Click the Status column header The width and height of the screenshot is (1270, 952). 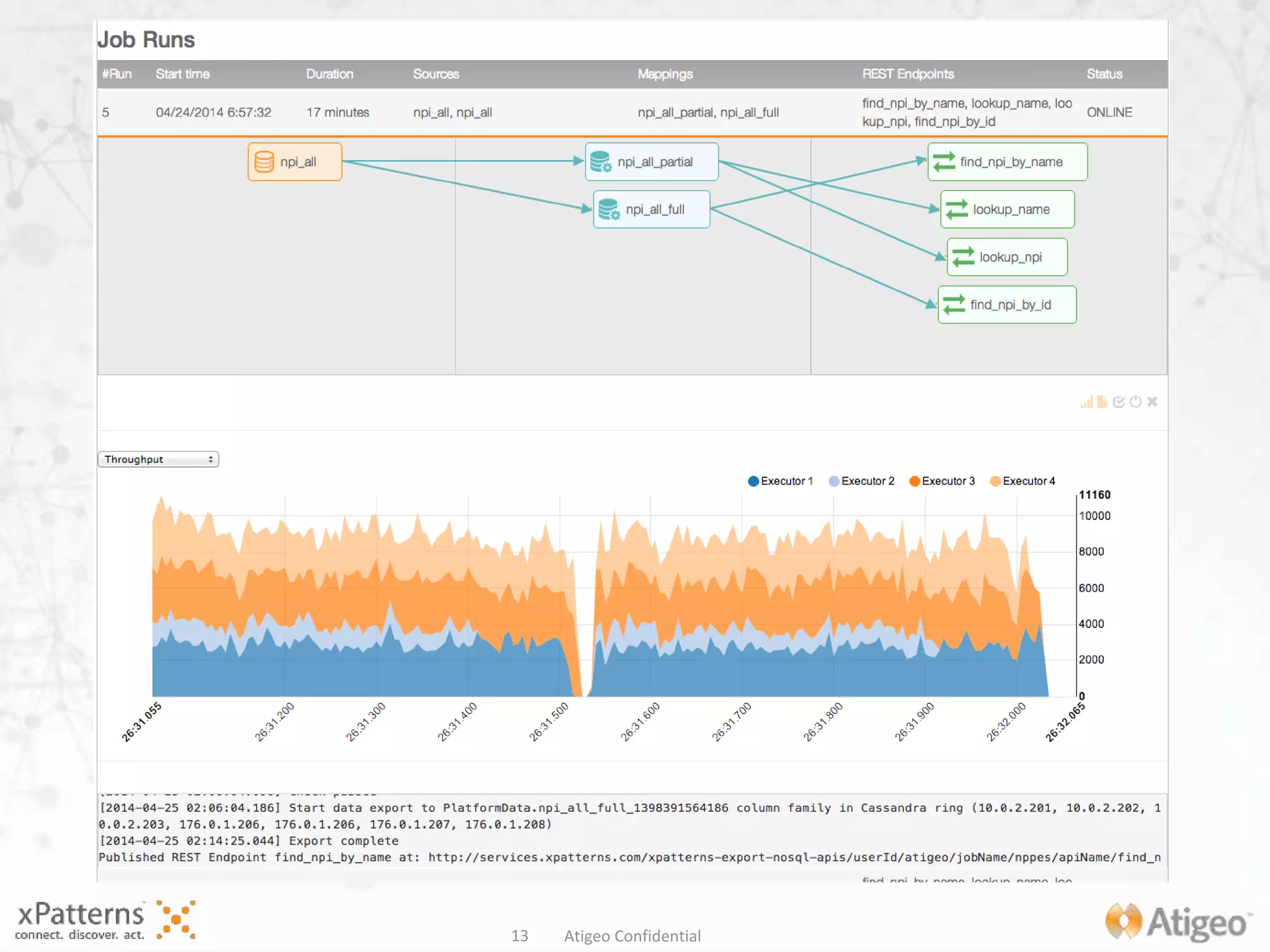[1104, 74]
